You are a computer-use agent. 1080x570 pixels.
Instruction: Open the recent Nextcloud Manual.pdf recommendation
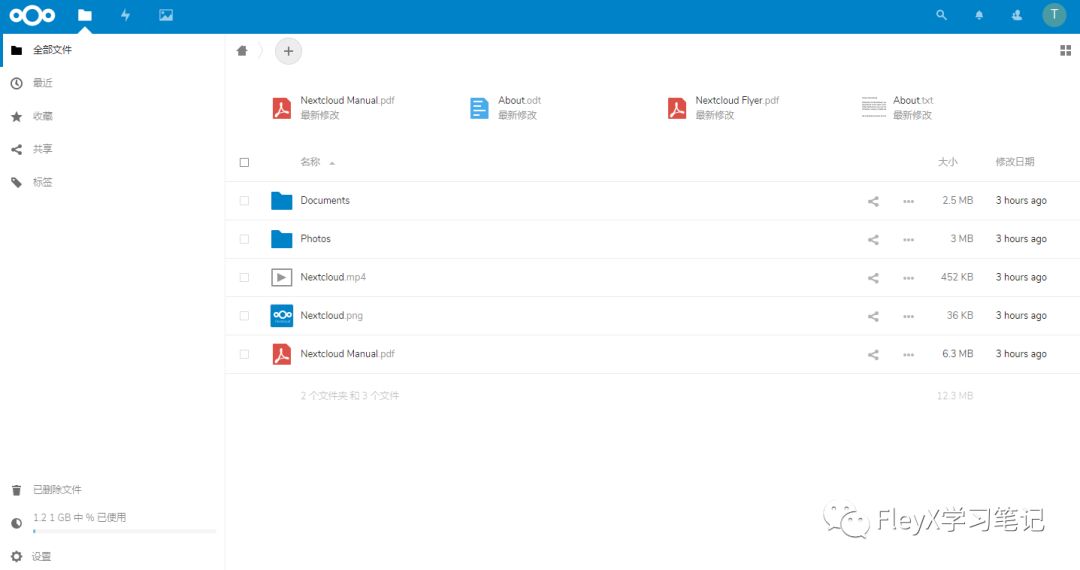pyautogui.click(x=333, y=107)
